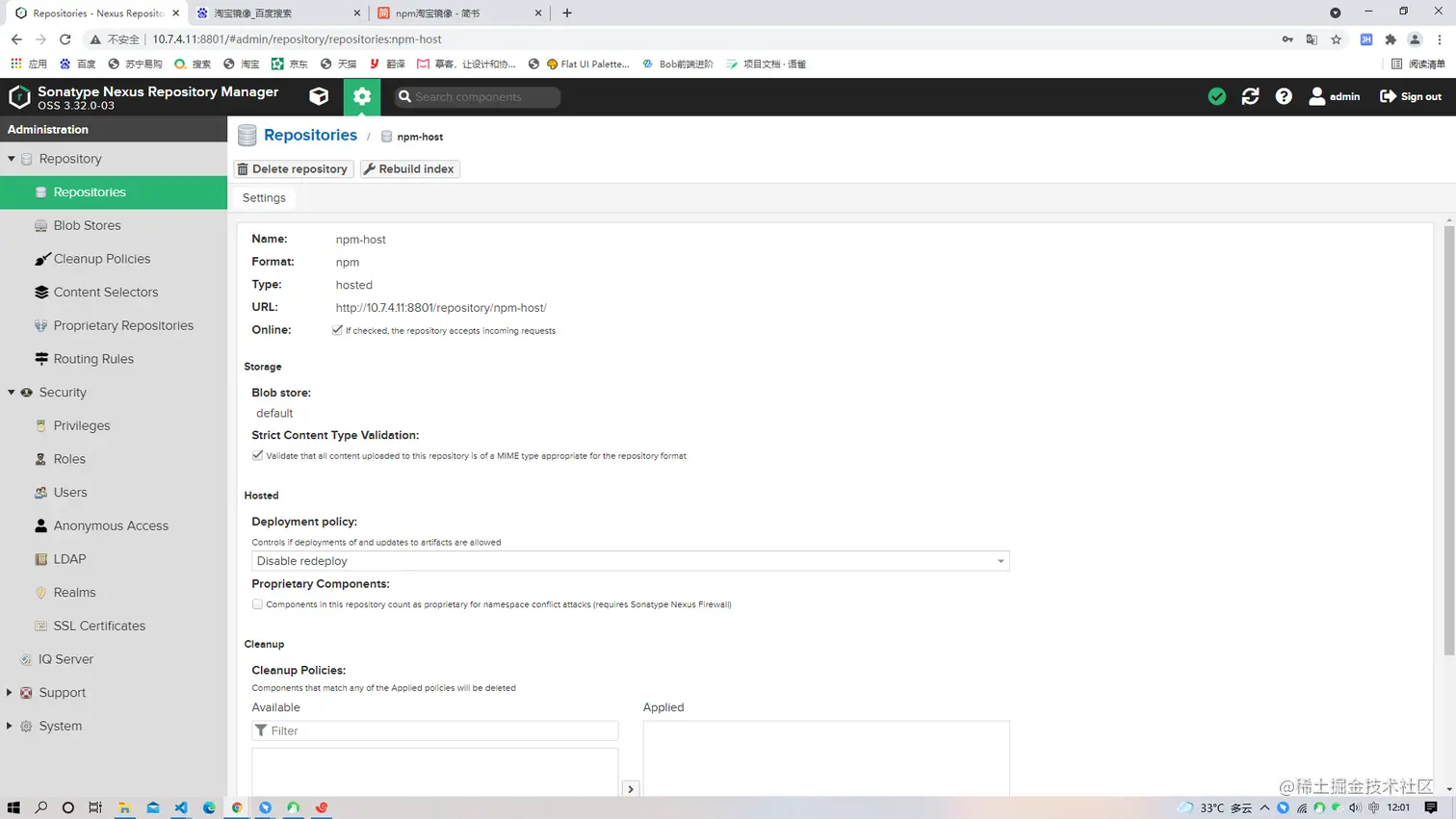Open the translate page icon
Screen dimensions: 1456x819
[x=1312, y=39]
